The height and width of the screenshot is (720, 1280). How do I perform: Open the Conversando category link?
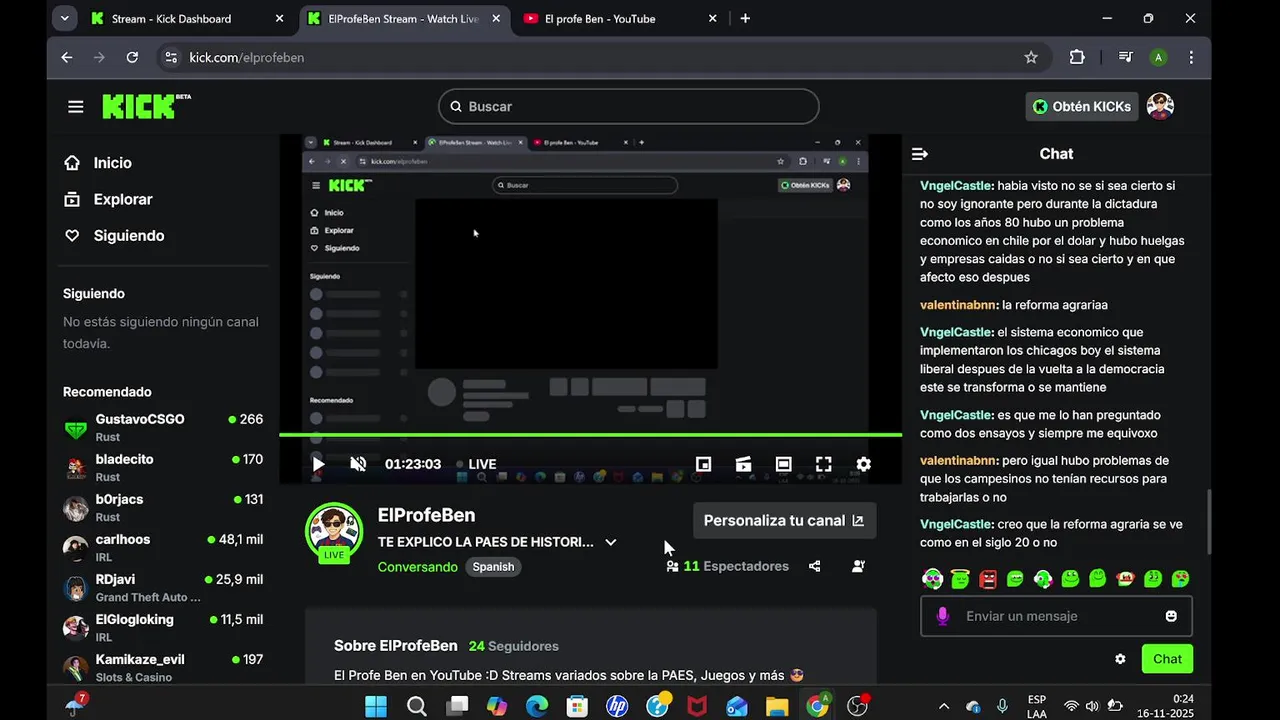418,567
